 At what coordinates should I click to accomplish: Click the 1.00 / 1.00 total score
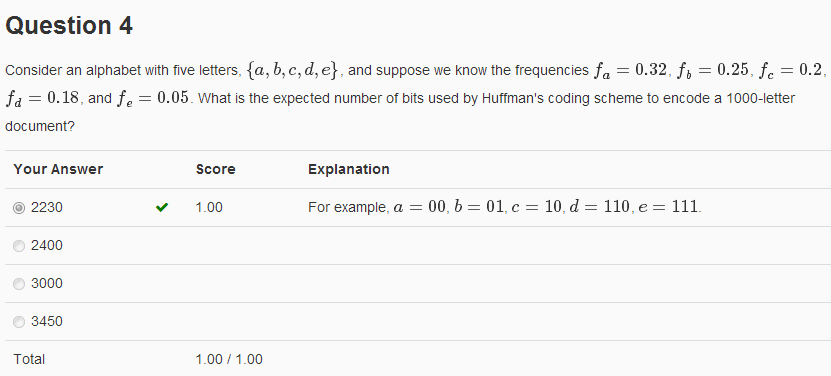(229, 359)
